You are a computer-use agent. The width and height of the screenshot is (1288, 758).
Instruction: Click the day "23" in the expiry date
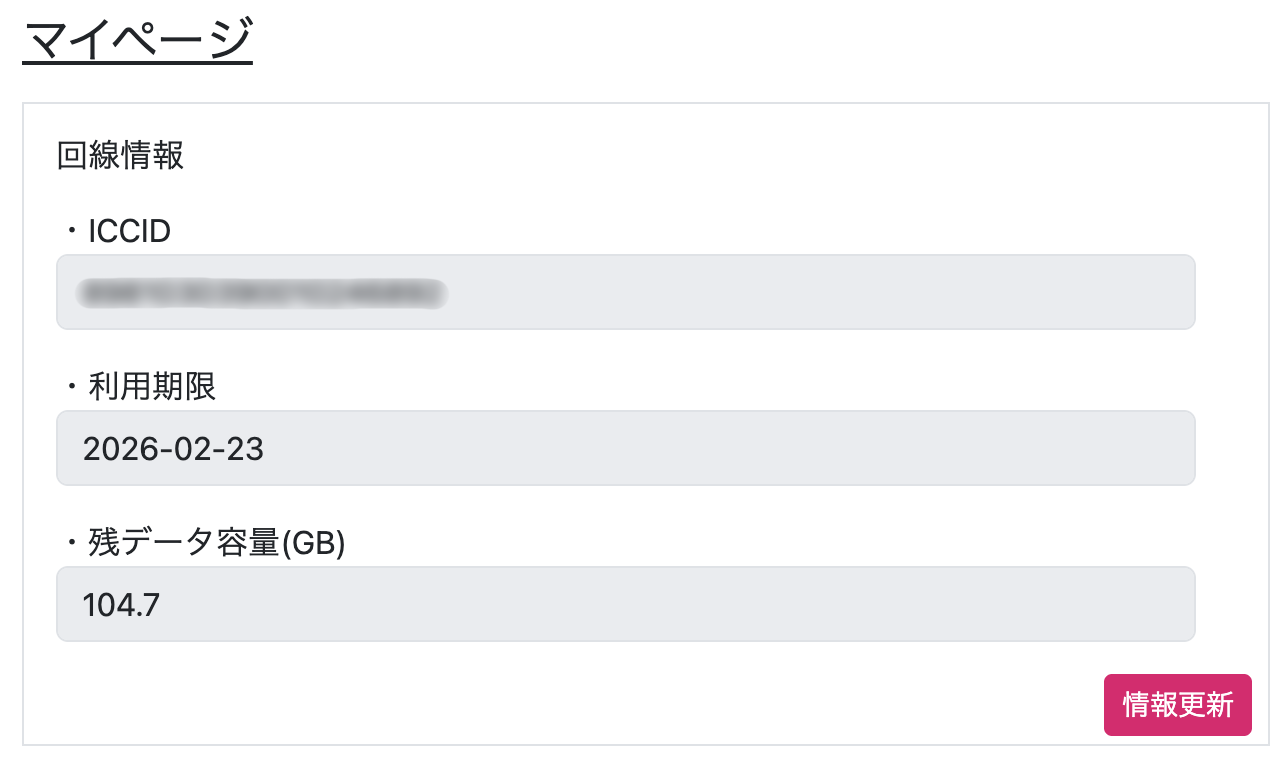(243, 448)
